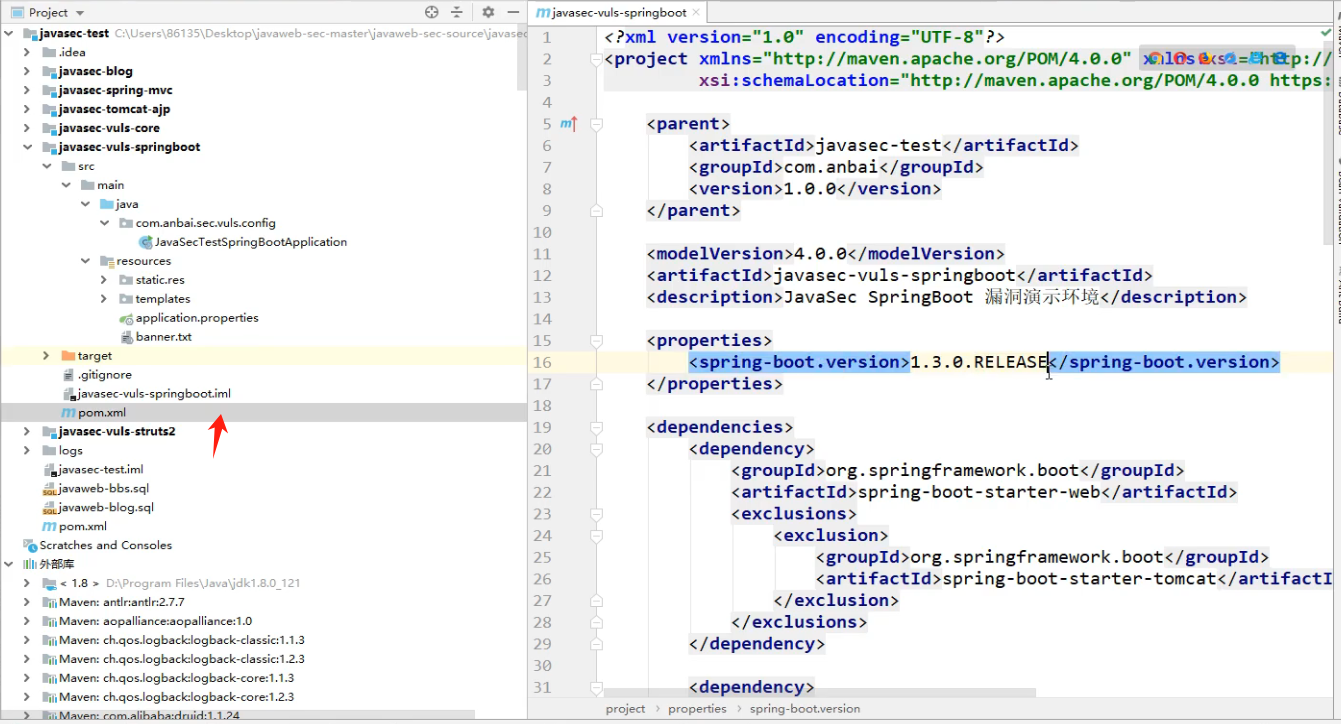Screen dimensions: 1341x724
Task: Collapse the src folder
Action: coord(47,166)
